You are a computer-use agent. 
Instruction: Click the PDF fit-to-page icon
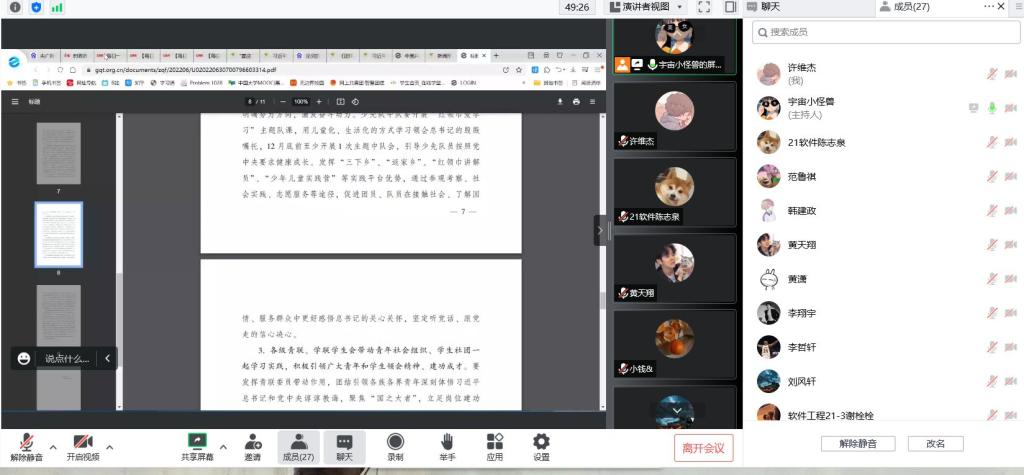click(x=340, y=102)
